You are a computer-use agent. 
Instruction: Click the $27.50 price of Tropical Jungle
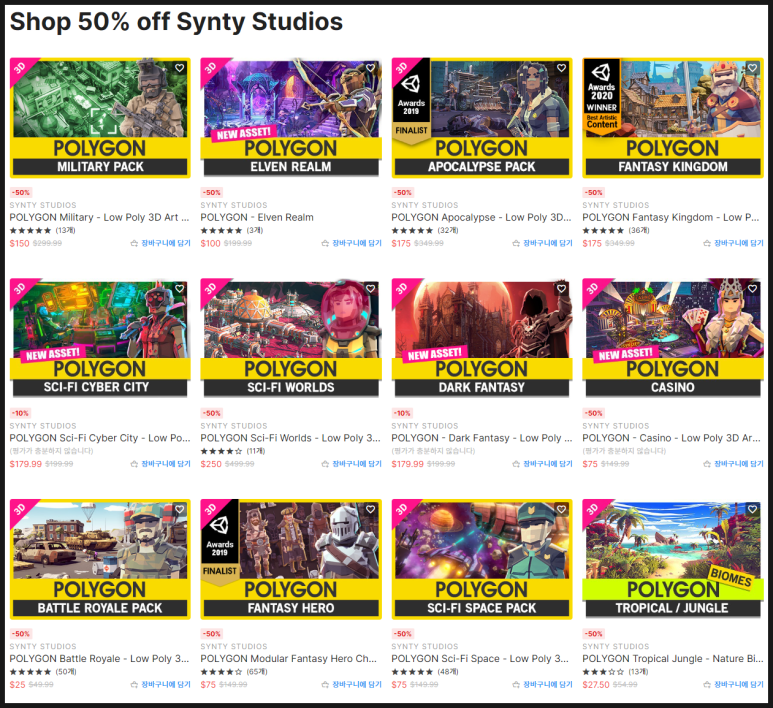click(596, 684)
